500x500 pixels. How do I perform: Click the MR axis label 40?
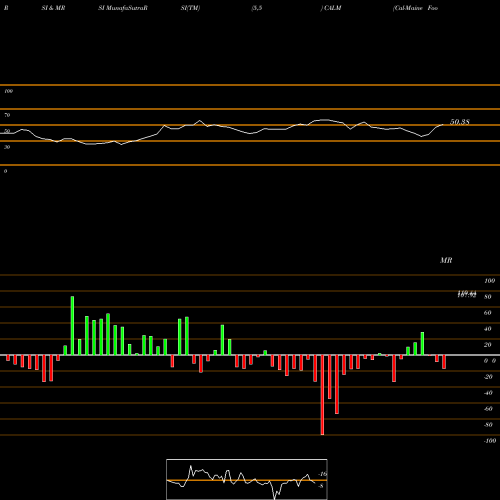coord(488,329)
